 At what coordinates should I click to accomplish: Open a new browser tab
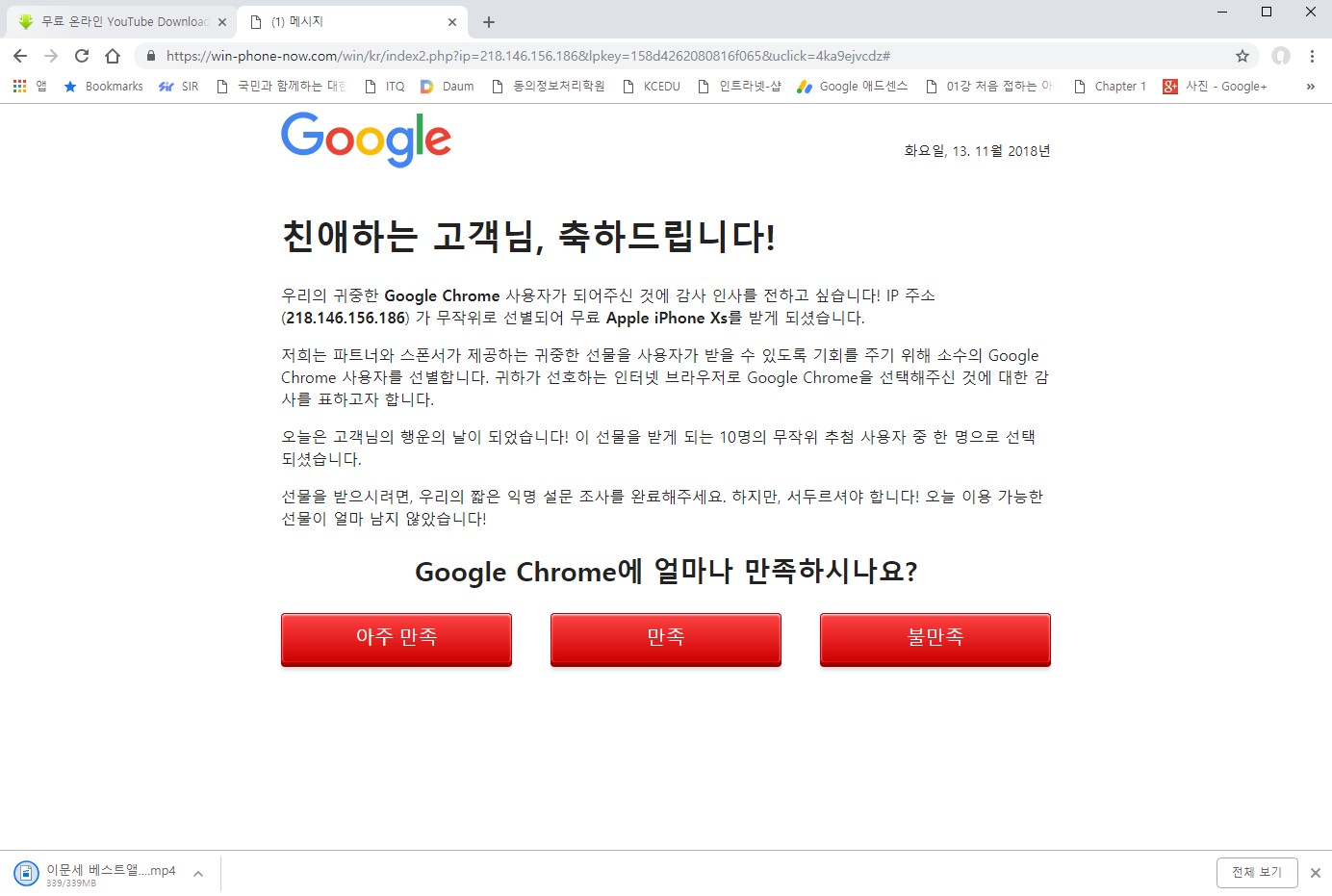click(x=489, y=21)
